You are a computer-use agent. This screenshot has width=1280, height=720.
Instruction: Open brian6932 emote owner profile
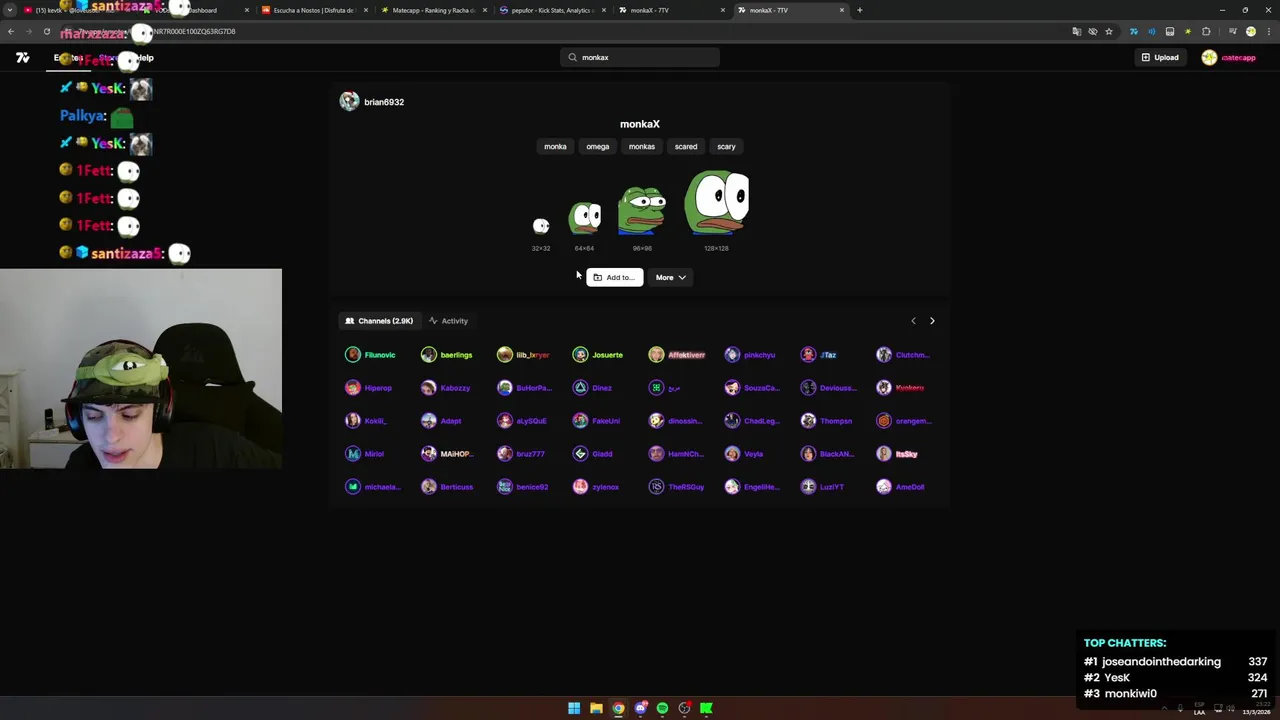pos(371,102)
